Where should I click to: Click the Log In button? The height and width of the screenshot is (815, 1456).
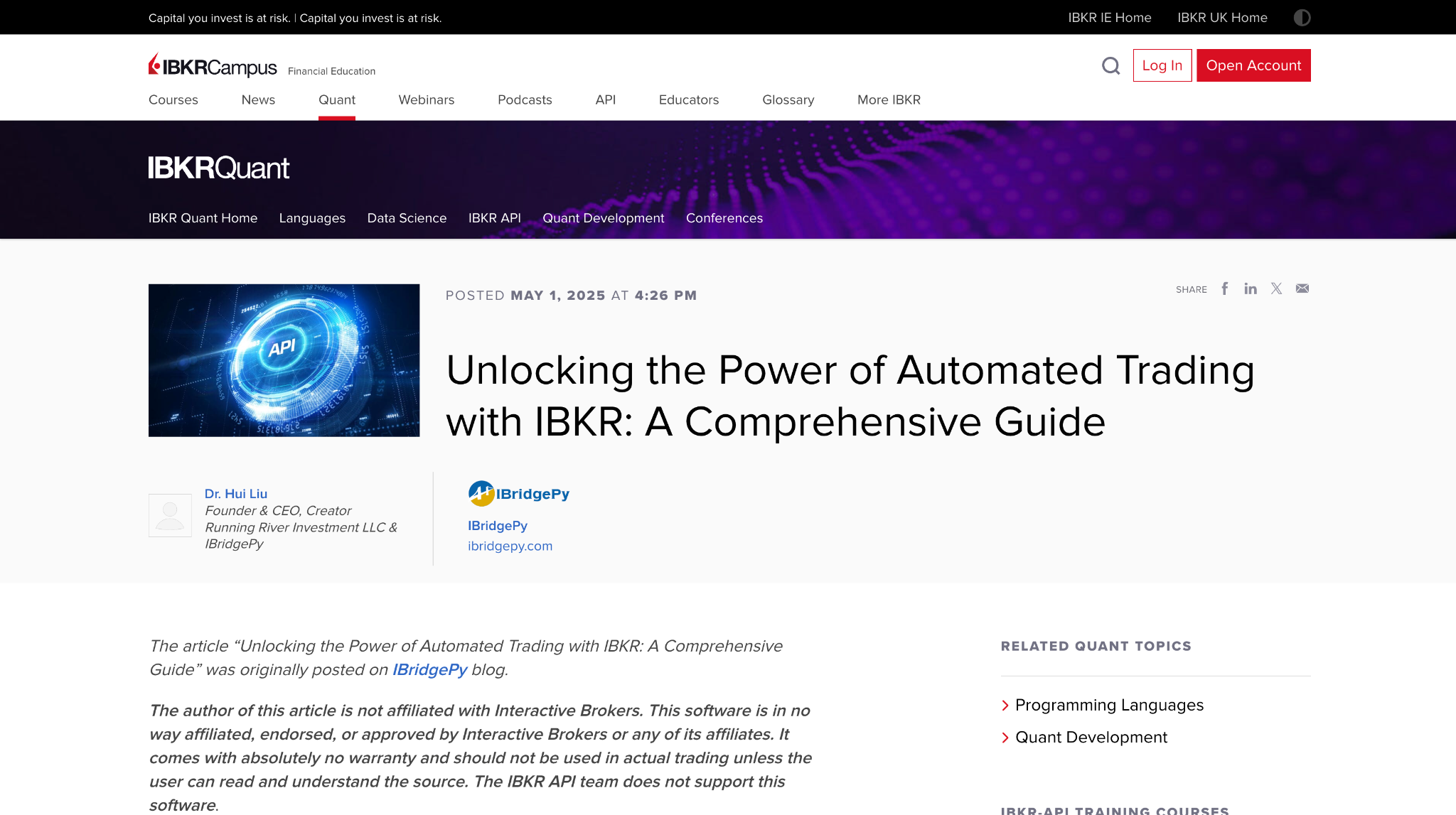tap(1162, 65)
